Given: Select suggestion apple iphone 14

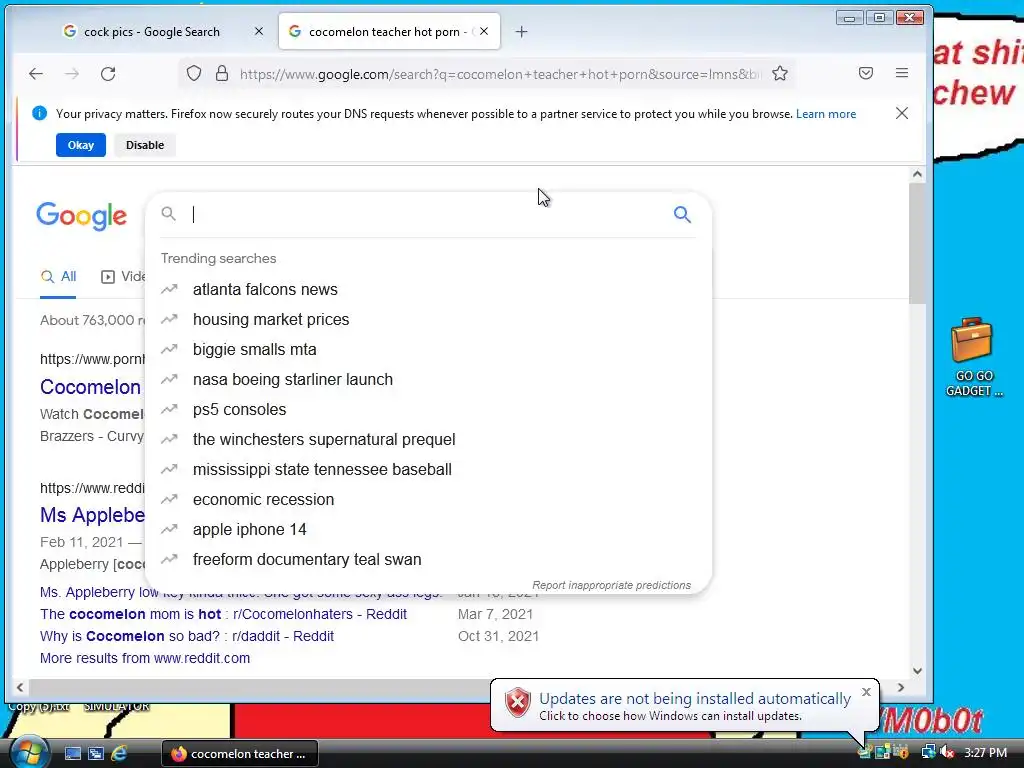Looking at the screenshot, I should (x=428, y=530).
